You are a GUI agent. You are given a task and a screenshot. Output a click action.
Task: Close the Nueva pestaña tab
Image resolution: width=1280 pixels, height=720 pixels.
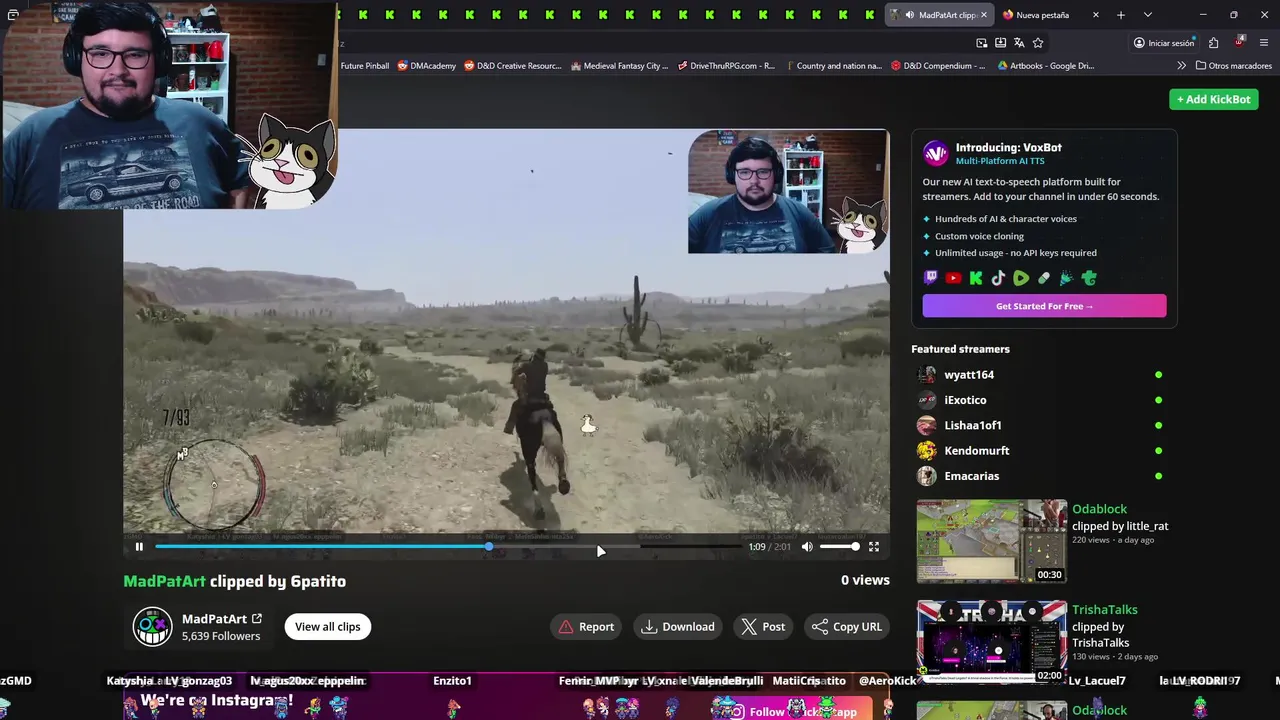[x=1096, y=15]
